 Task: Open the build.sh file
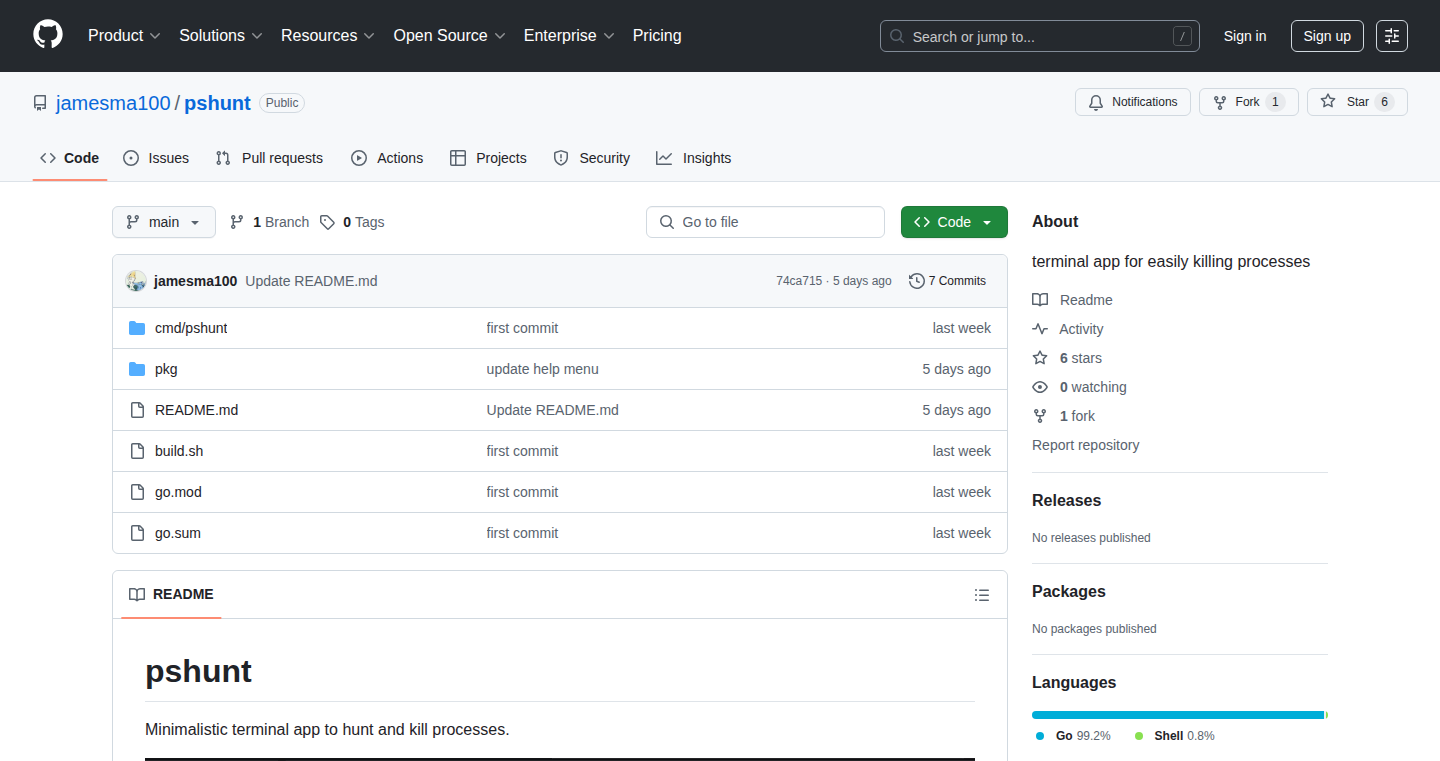click(179, 451)
